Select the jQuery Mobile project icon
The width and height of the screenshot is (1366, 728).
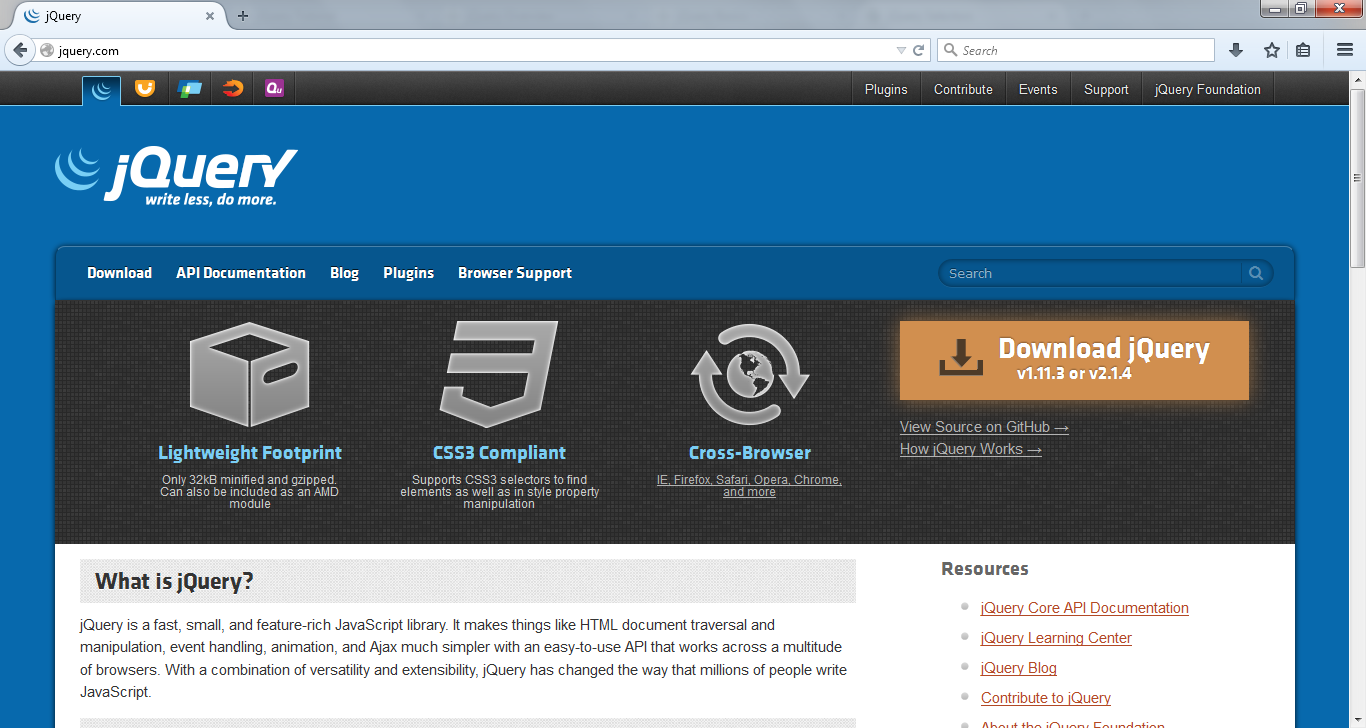pyautogui.click(x=189, y=89)
